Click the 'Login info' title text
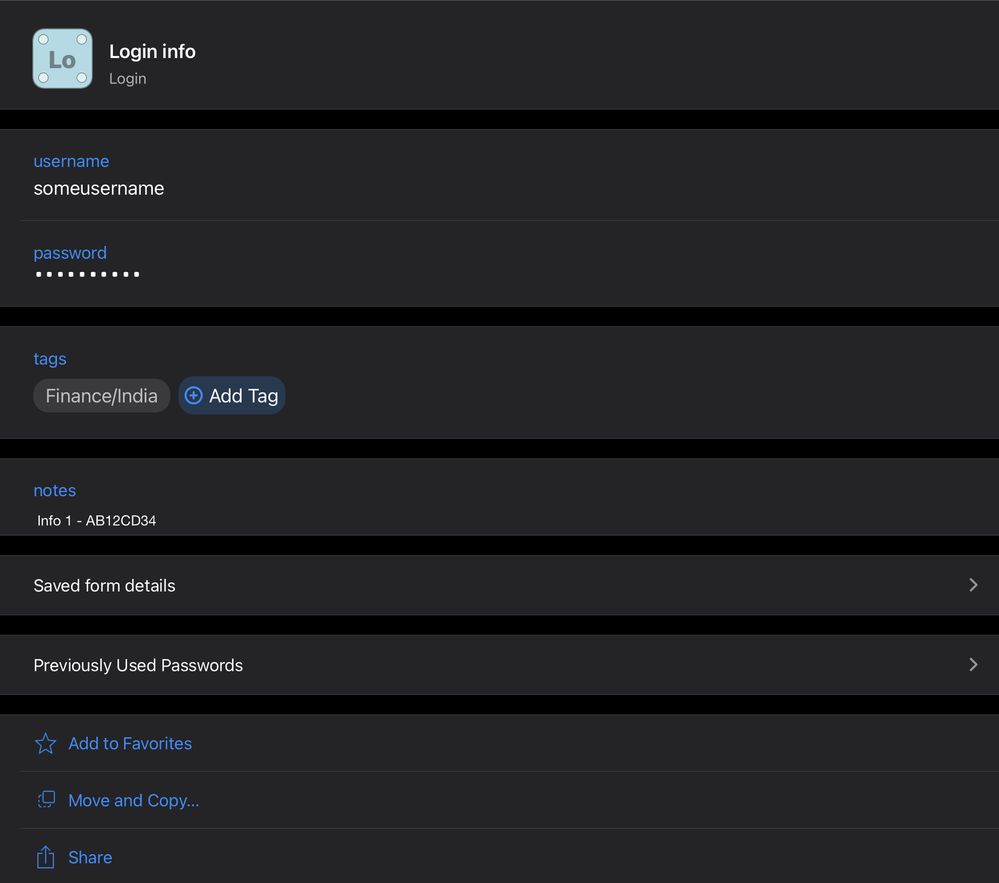The image size is (999, 883). [152, 52]
